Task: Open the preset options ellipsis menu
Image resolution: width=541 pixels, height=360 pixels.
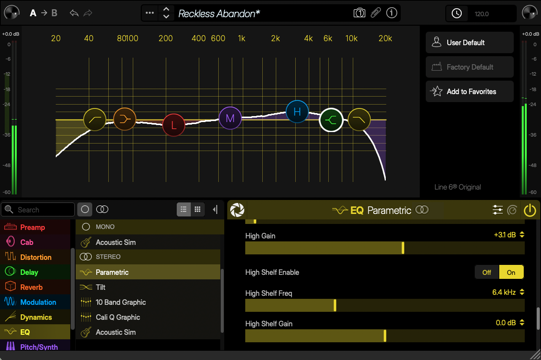Action: tap(150, 13)
